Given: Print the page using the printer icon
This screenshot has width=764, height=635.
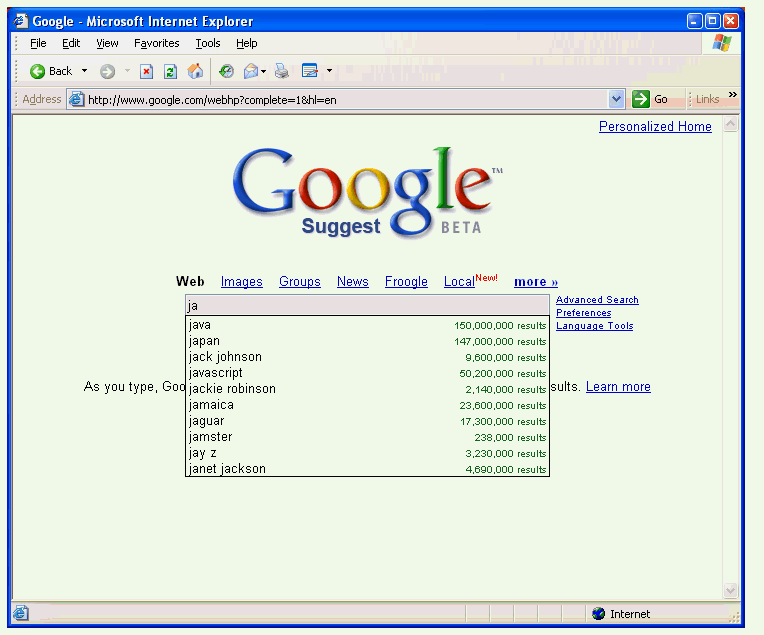Looking at the screenshot, I should click(x=282, y=71).
